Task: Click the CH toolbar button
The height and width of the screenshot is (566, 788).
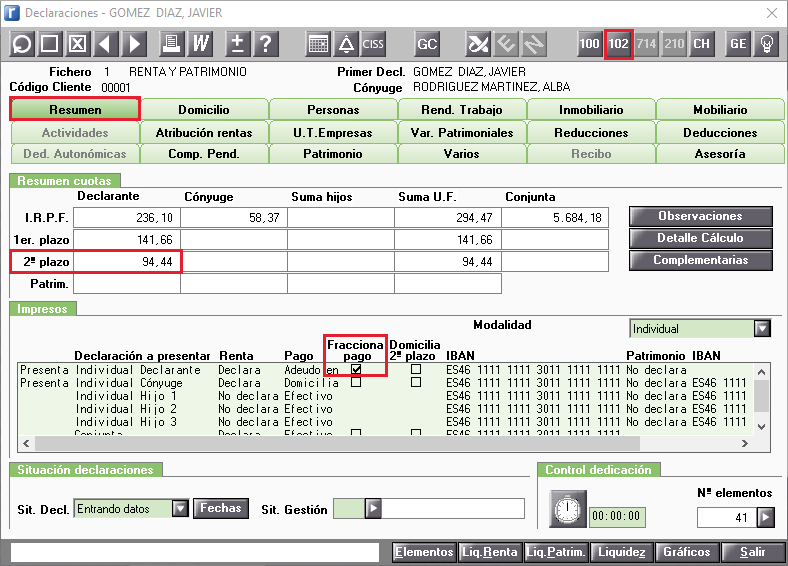Action: (702, 44)
